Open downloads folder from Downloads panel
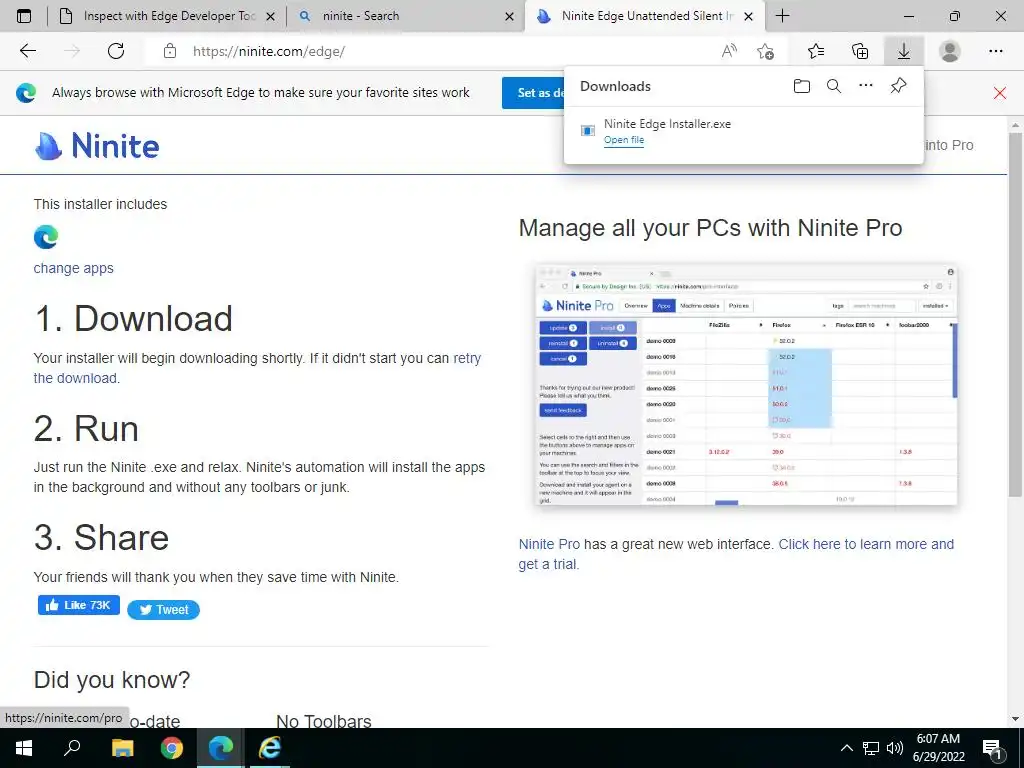 tap(801, 86)
